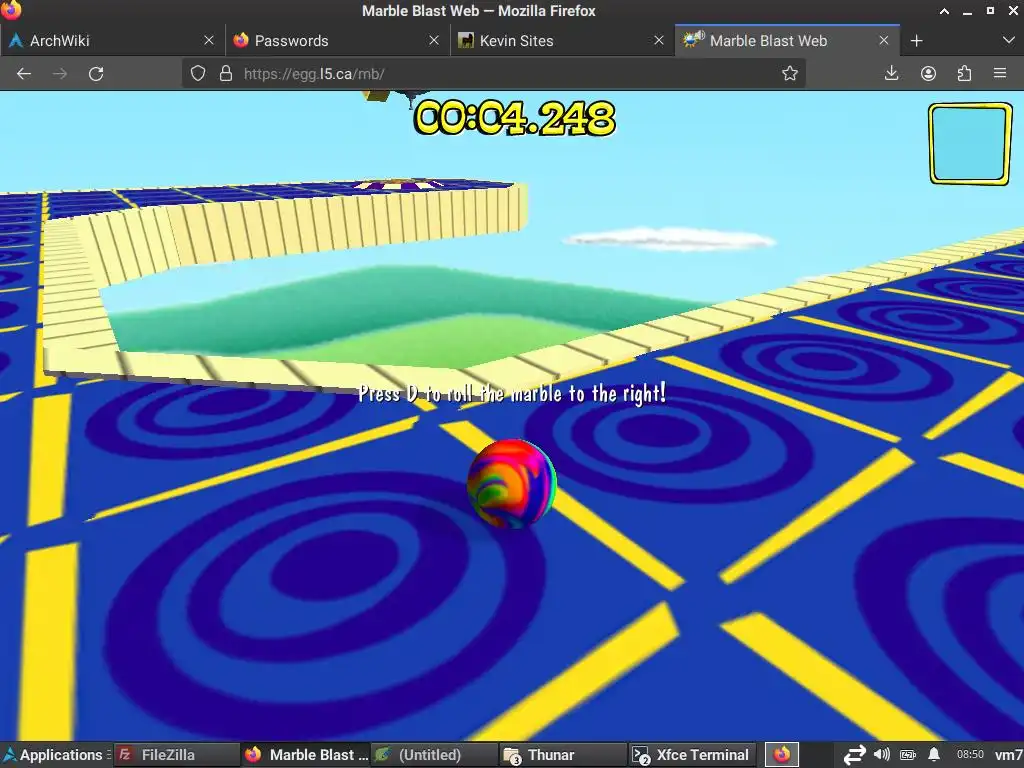
Task: View site security padlock info
Action: [x=226, y=73]
